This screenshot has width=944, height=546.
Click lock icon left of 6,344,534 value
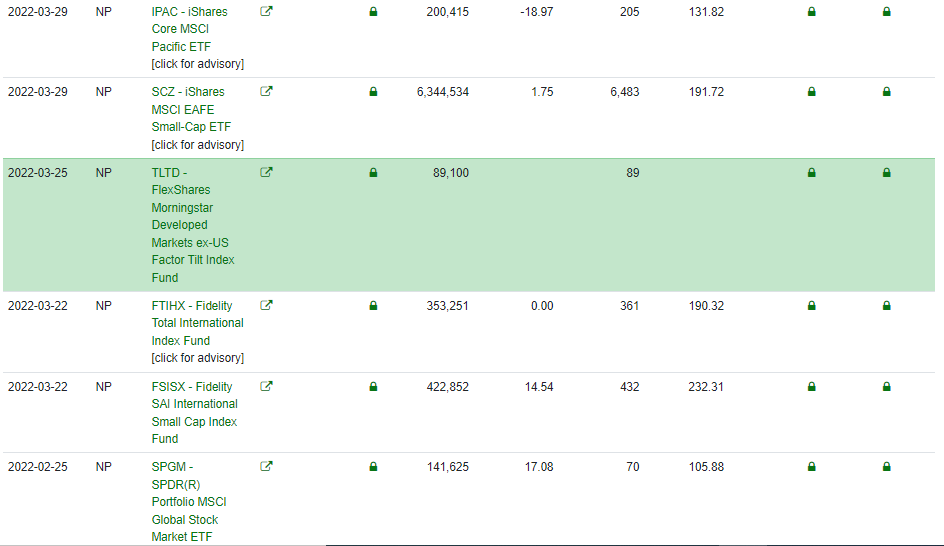tap(373, 92)
